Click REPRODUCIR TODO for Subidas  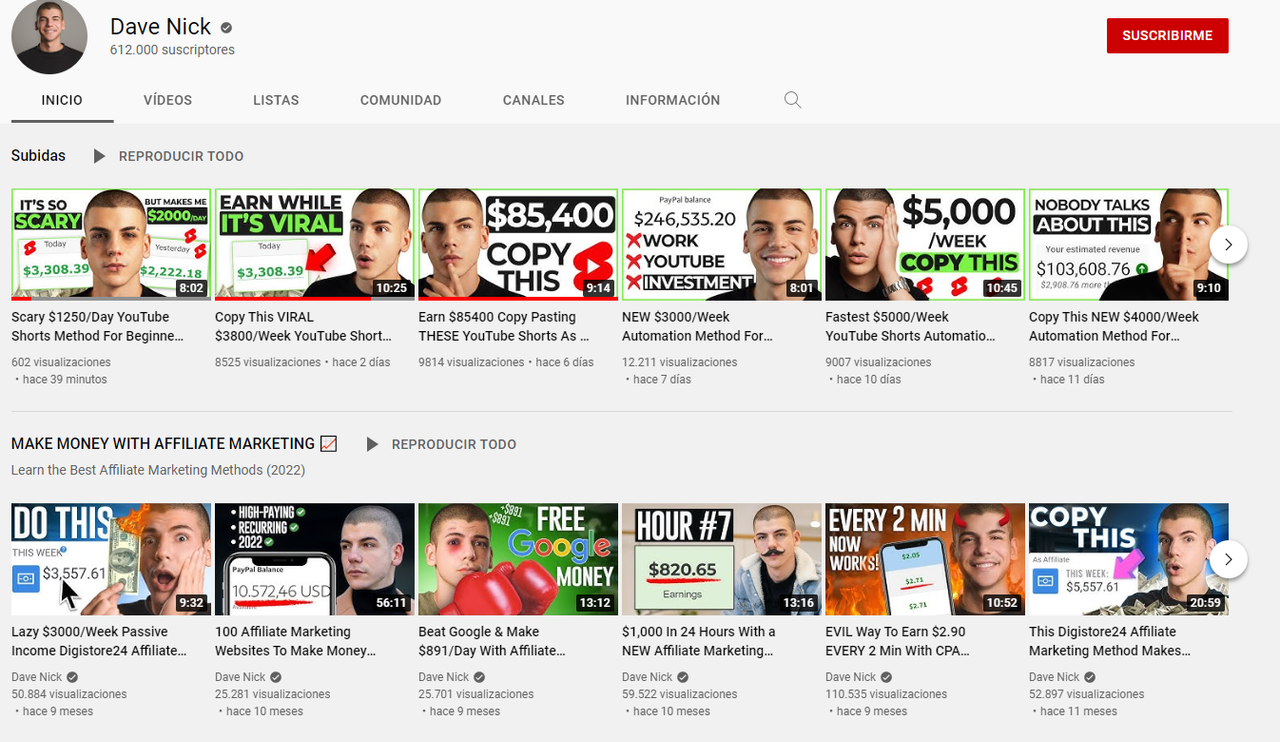pos(181,156)
